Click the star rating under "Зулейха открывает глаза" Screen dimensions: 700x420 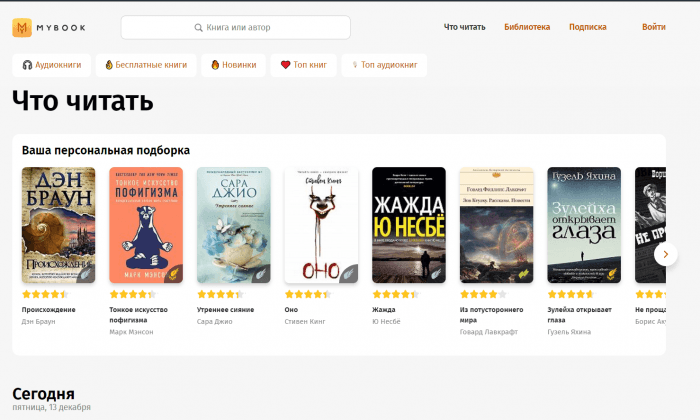pyautogui.click(x=571, y=294)
